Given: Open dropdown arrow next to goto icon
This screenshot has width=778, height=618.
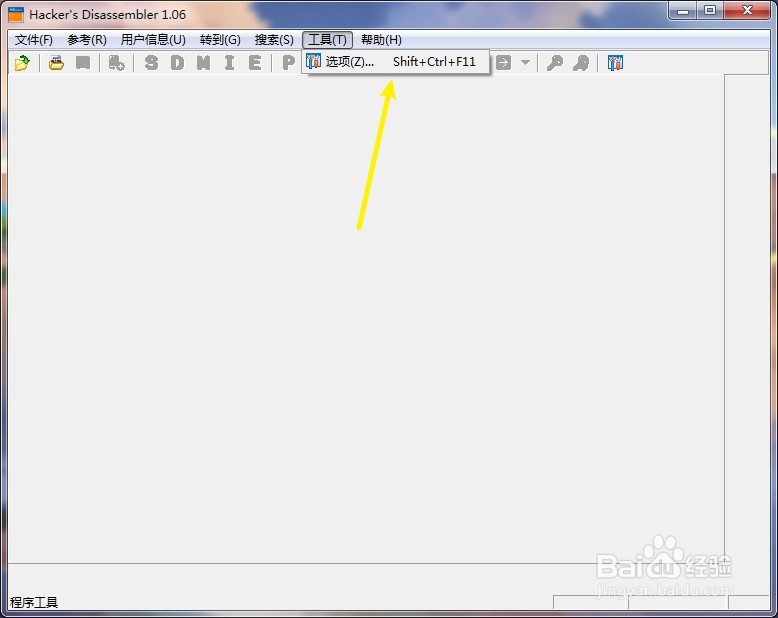Looking at the screenshot, I should (x=525, y=63).
